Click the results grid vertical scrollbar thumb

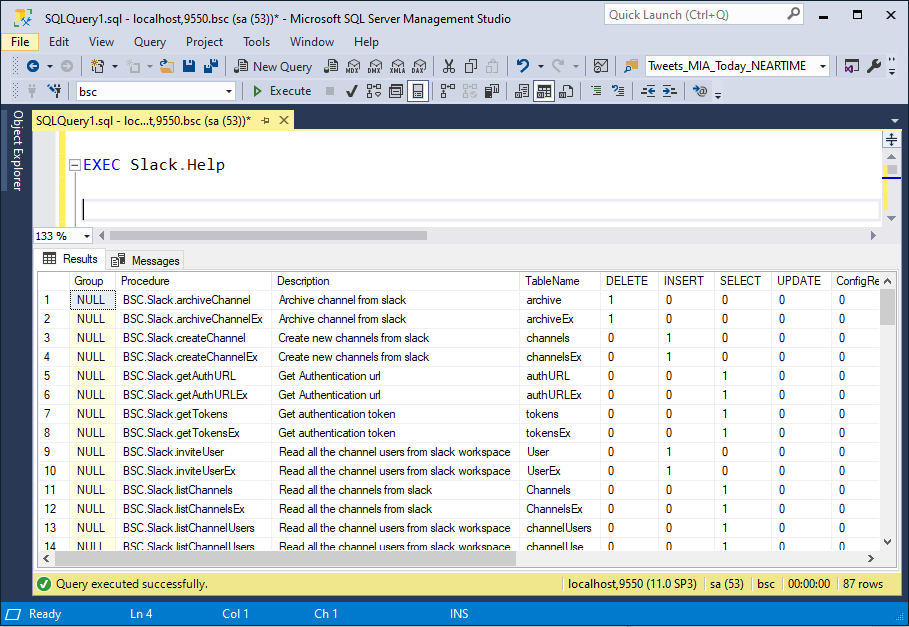[x=887, y=307]
